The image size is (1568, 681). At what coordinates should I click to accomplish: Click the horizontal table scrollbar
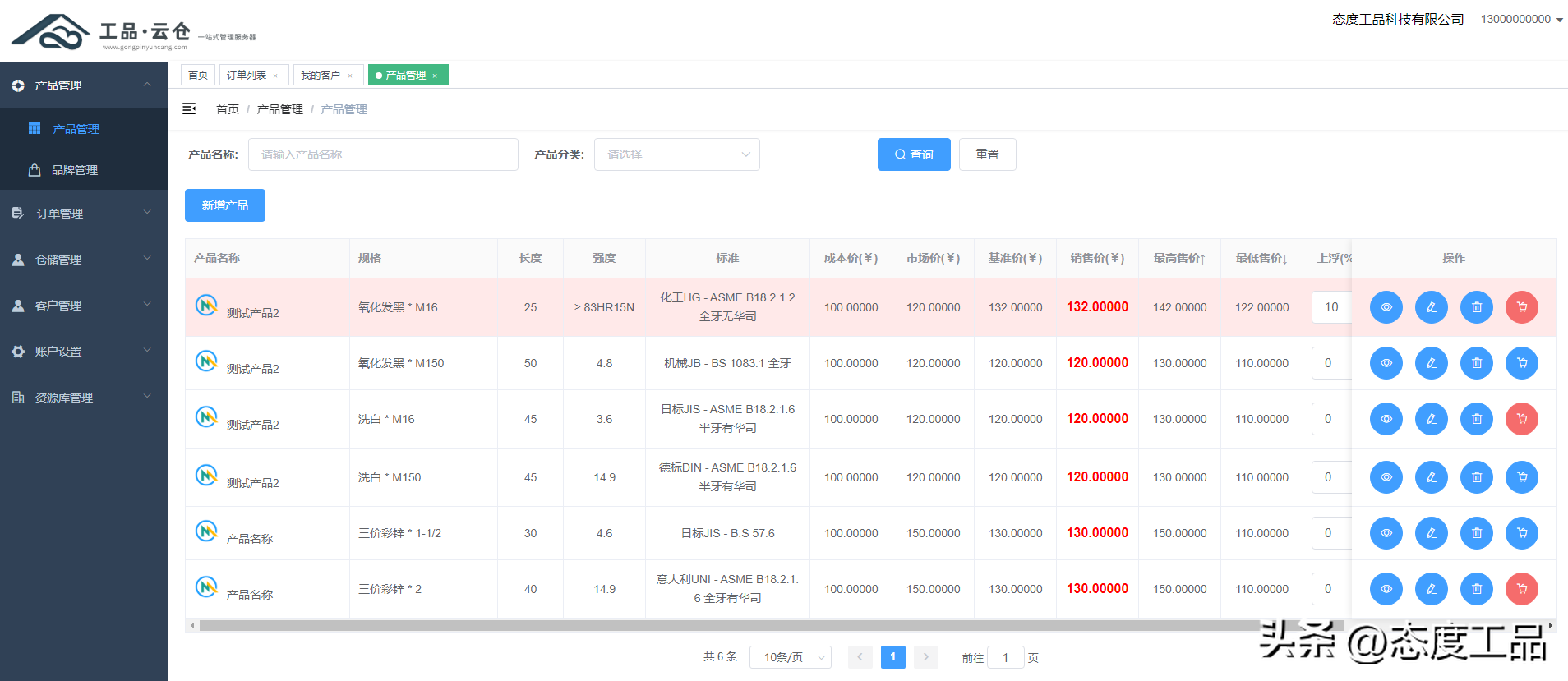point(772,626)
